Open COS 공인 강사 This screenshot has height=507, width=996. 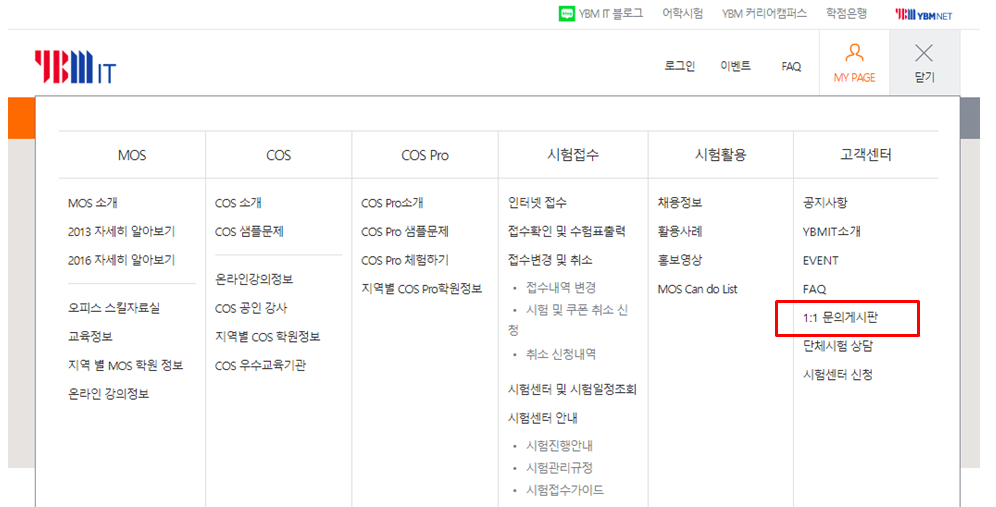click(251, 308)
